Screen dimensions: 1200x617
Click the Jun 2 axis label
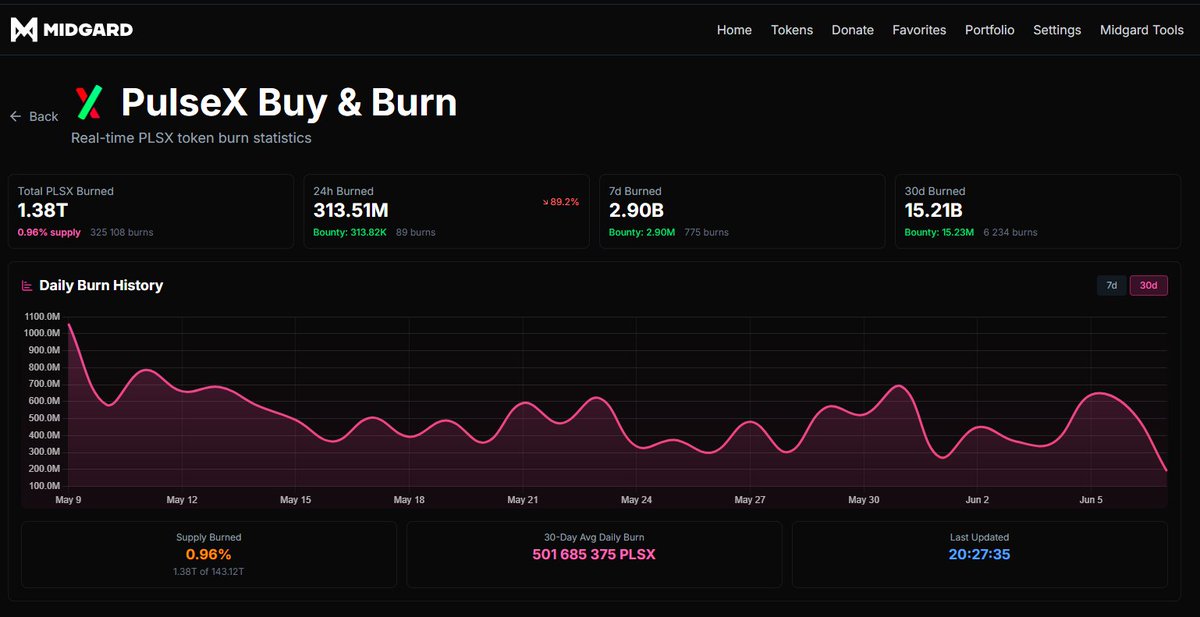pos(977,500)
